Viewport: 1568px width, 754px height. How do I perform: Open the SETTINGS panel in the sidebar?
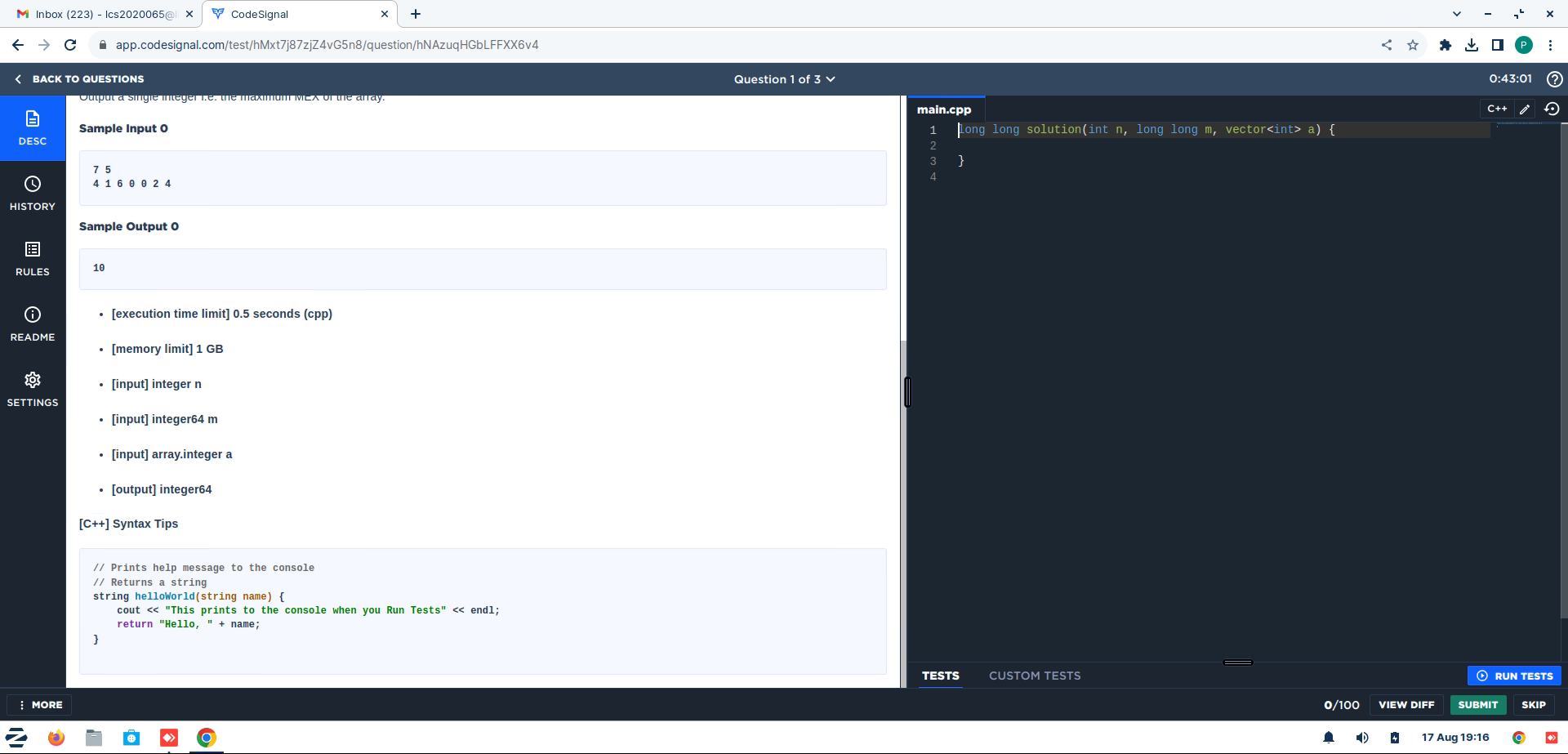(x=33, y=389)
